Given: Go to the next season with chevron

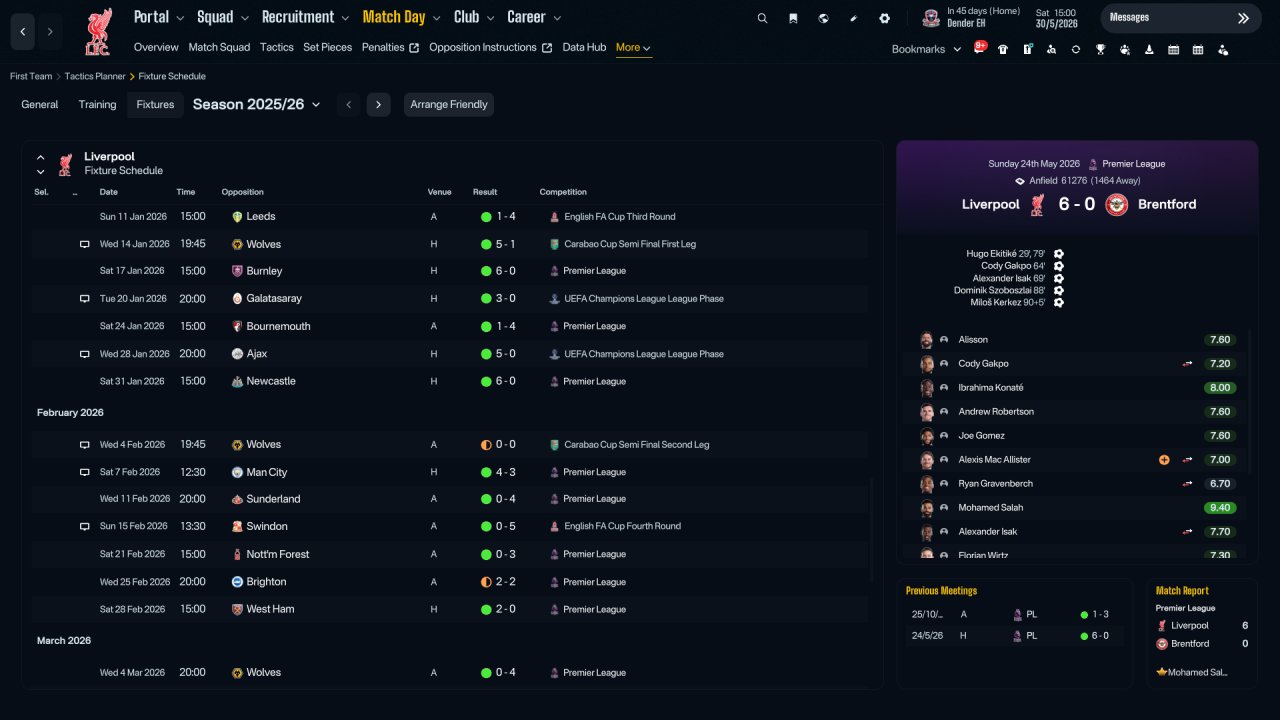Looking at the screenshot, I should pos(378,105).
